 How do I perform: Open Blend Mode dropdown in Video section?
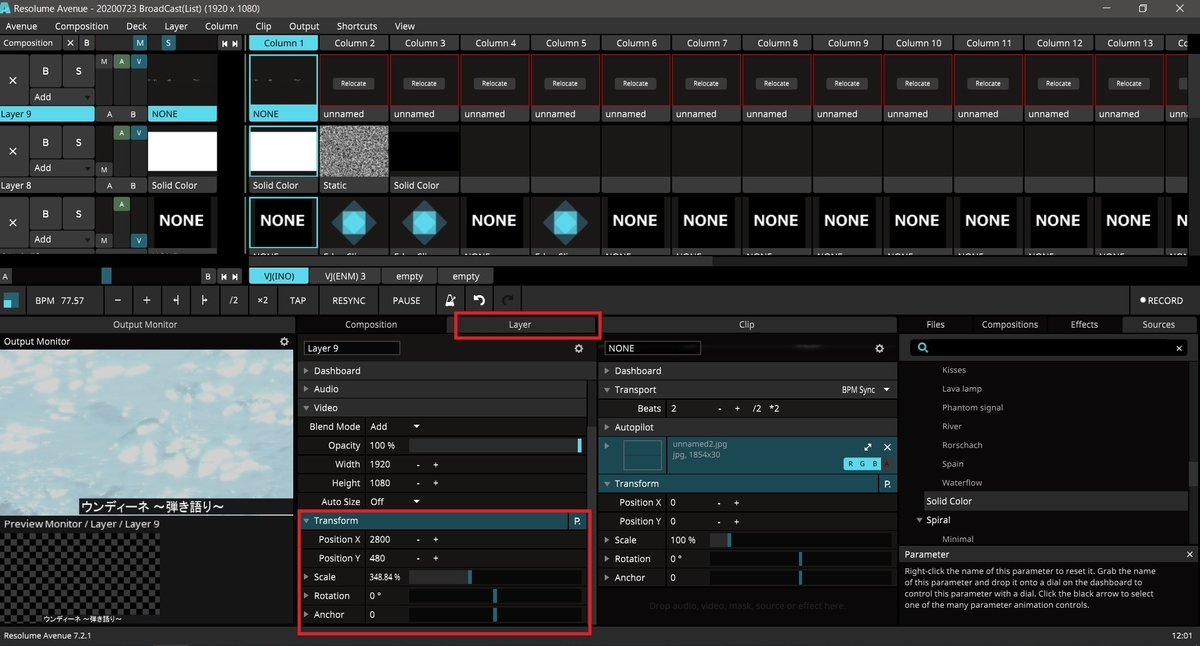[x=395, y=427]
